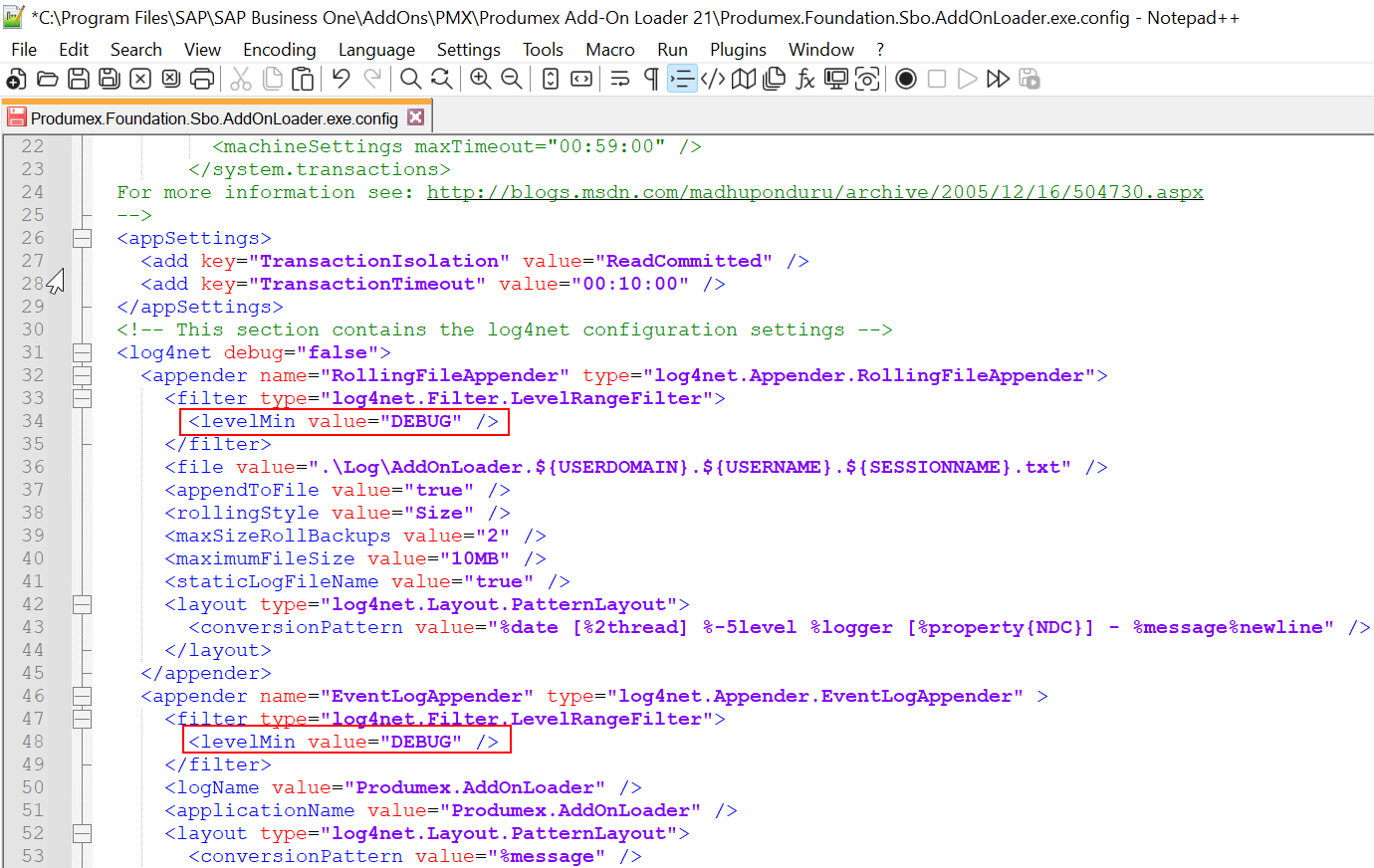The width and height of the screenshot is (1374, 868).
Task: Open Find with the magnifier icon
Action: [410, 79]
